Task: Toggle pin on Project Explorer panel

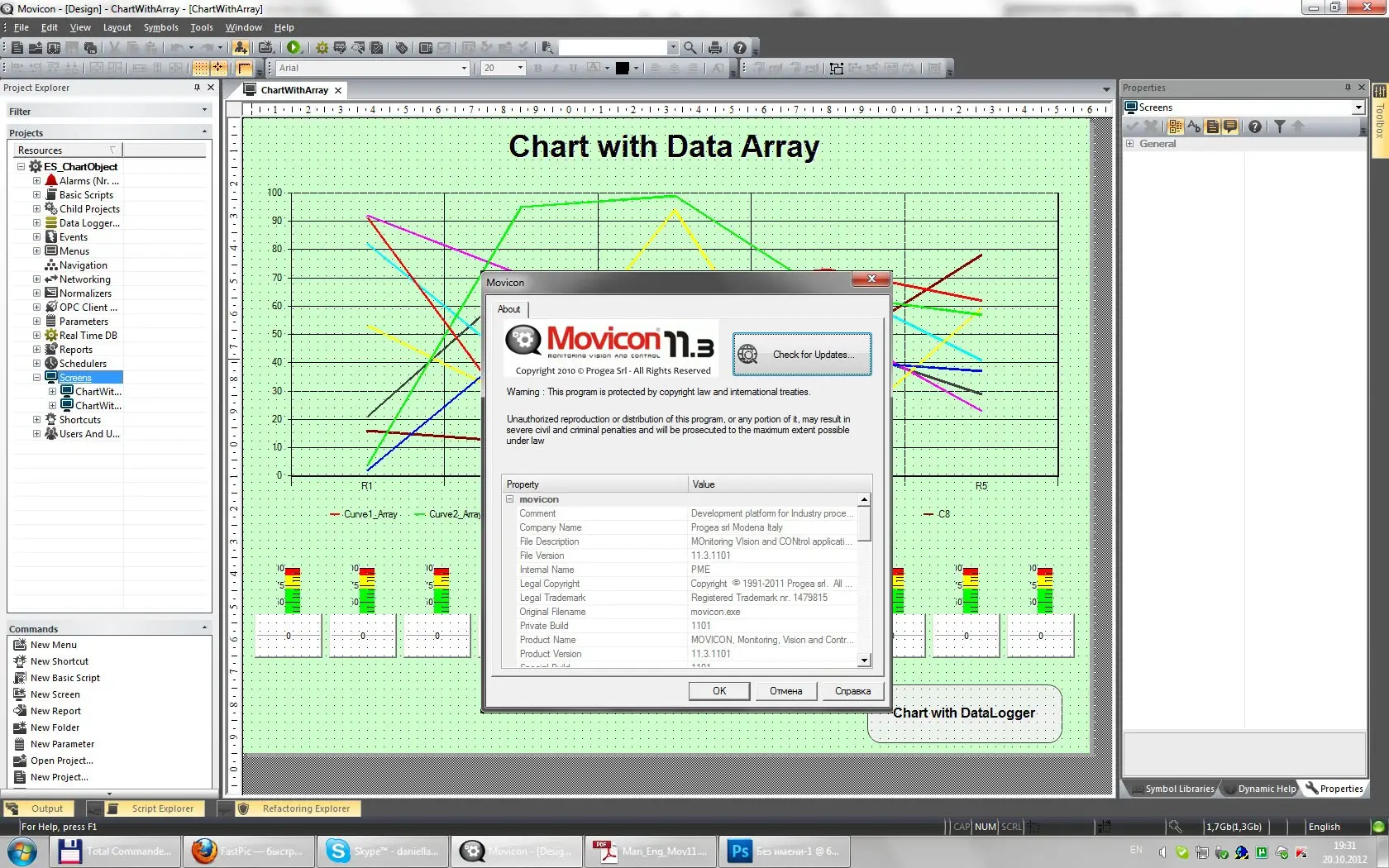Action: click(x=197, y=88)
